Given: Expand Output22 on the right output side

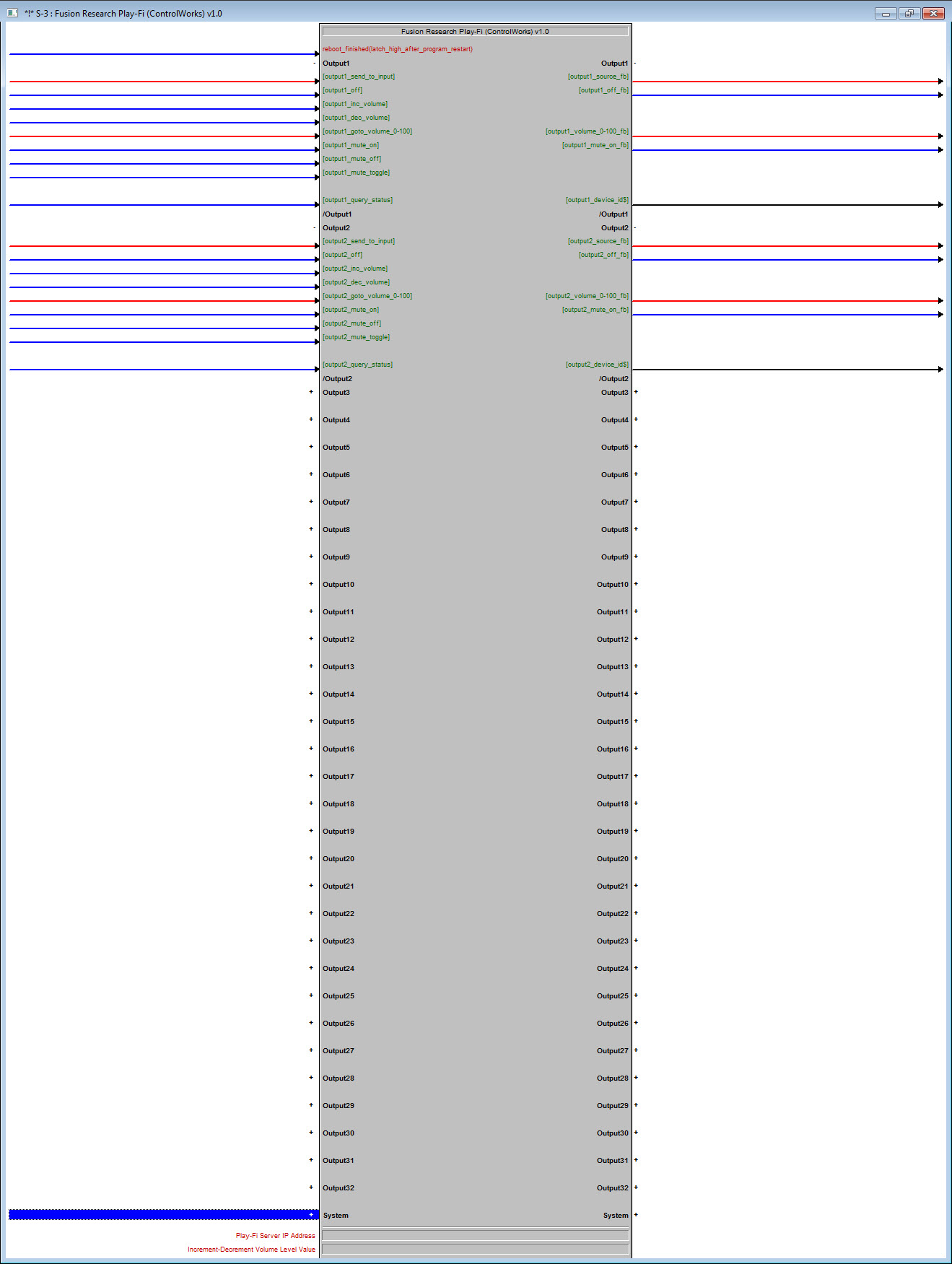Looking at the screenshot, I should [x=636, y=913].
